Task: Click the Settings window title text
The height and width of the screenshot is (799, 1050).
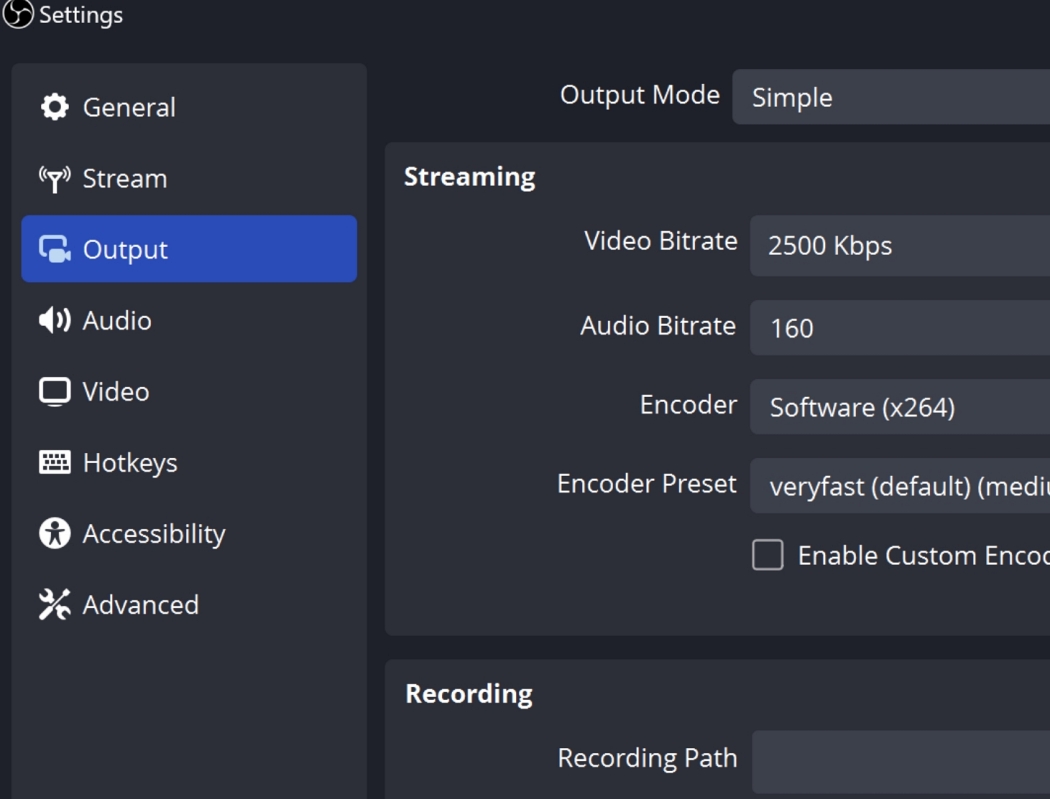Action: point(81,15)
